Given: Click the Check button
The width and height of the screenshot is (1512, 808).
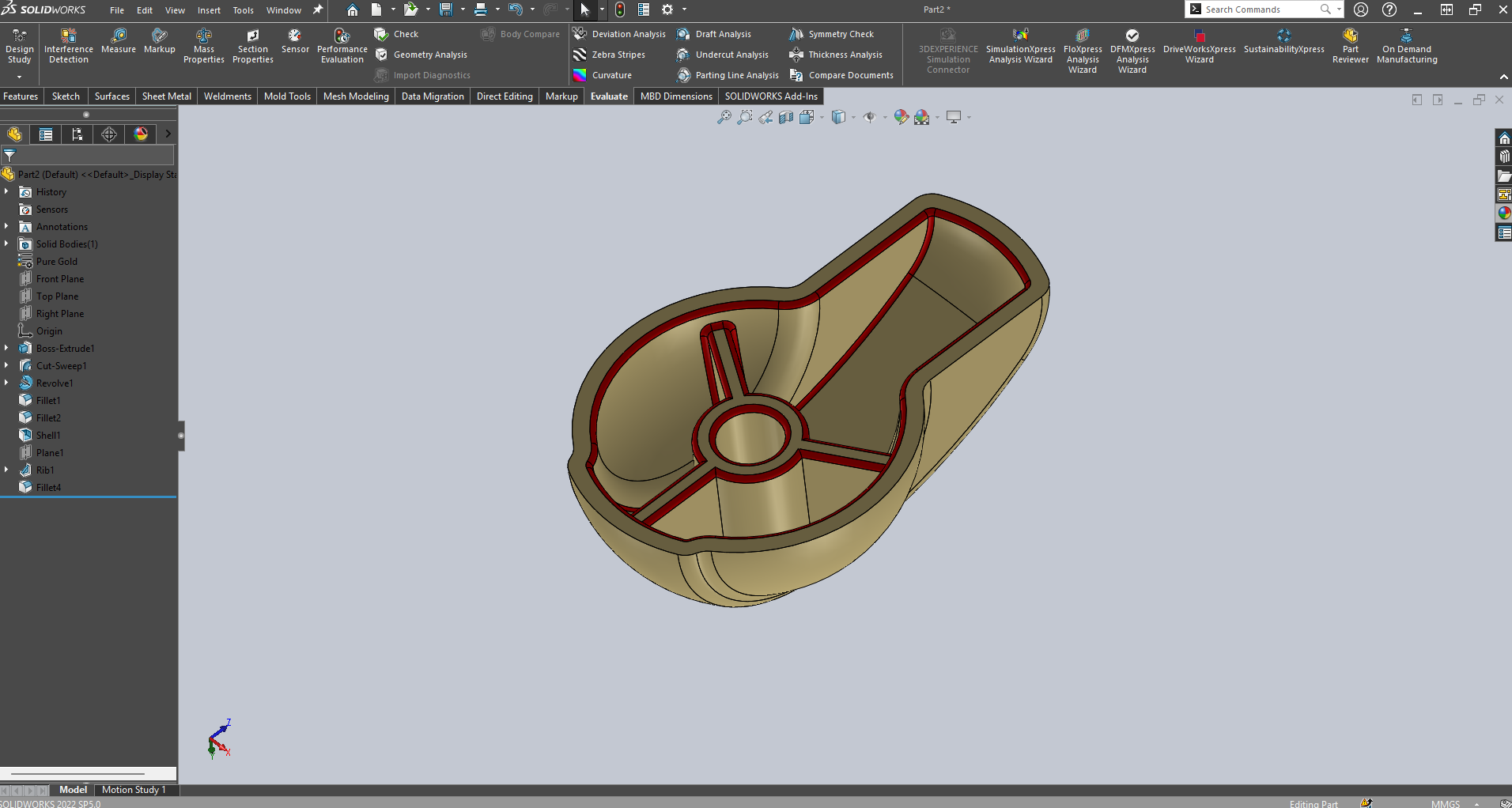Looking at the screenshot, I should [x=397, y=34].
